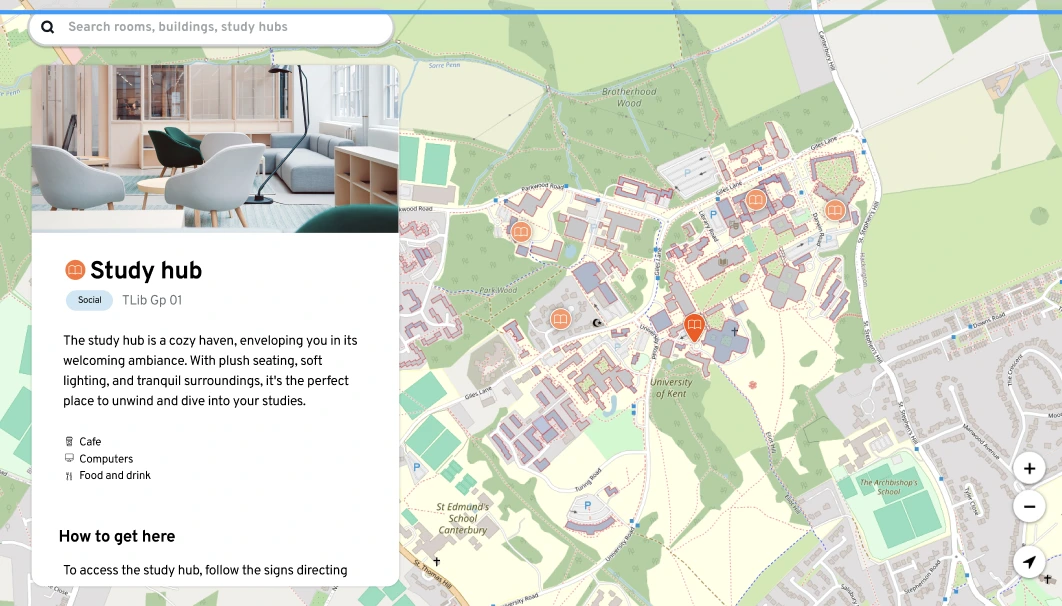
Task: Click the crescent moon icon on the map
Action: click(598, 323)
